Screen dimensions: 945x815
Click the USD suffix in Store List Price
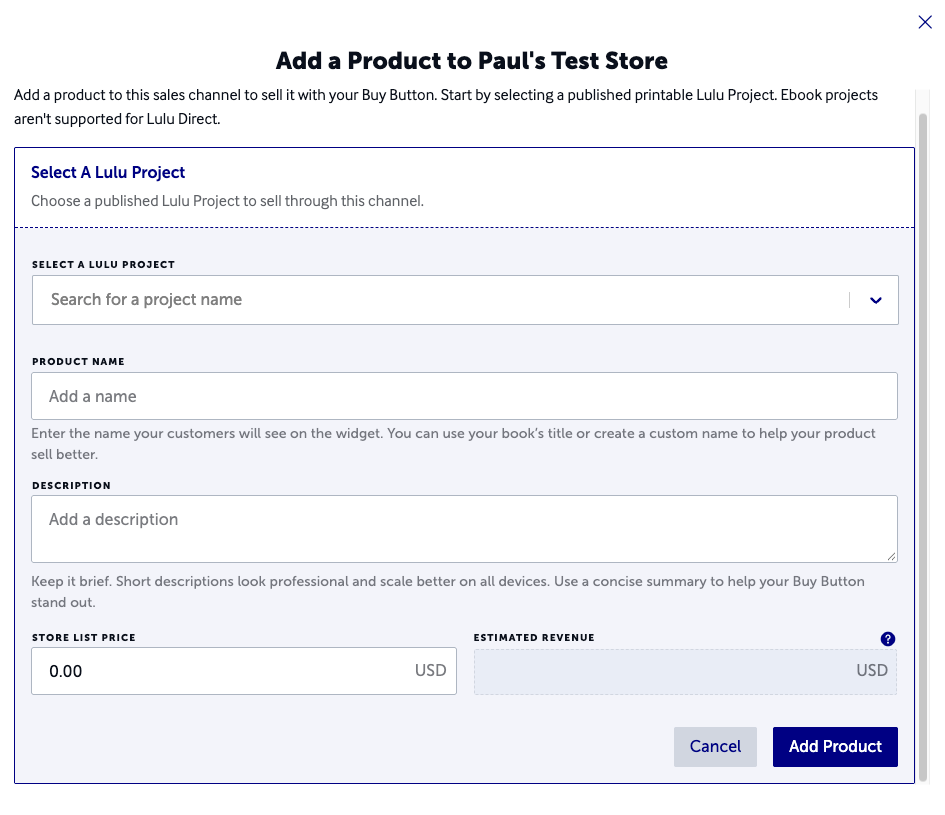[x=430, y=670]
